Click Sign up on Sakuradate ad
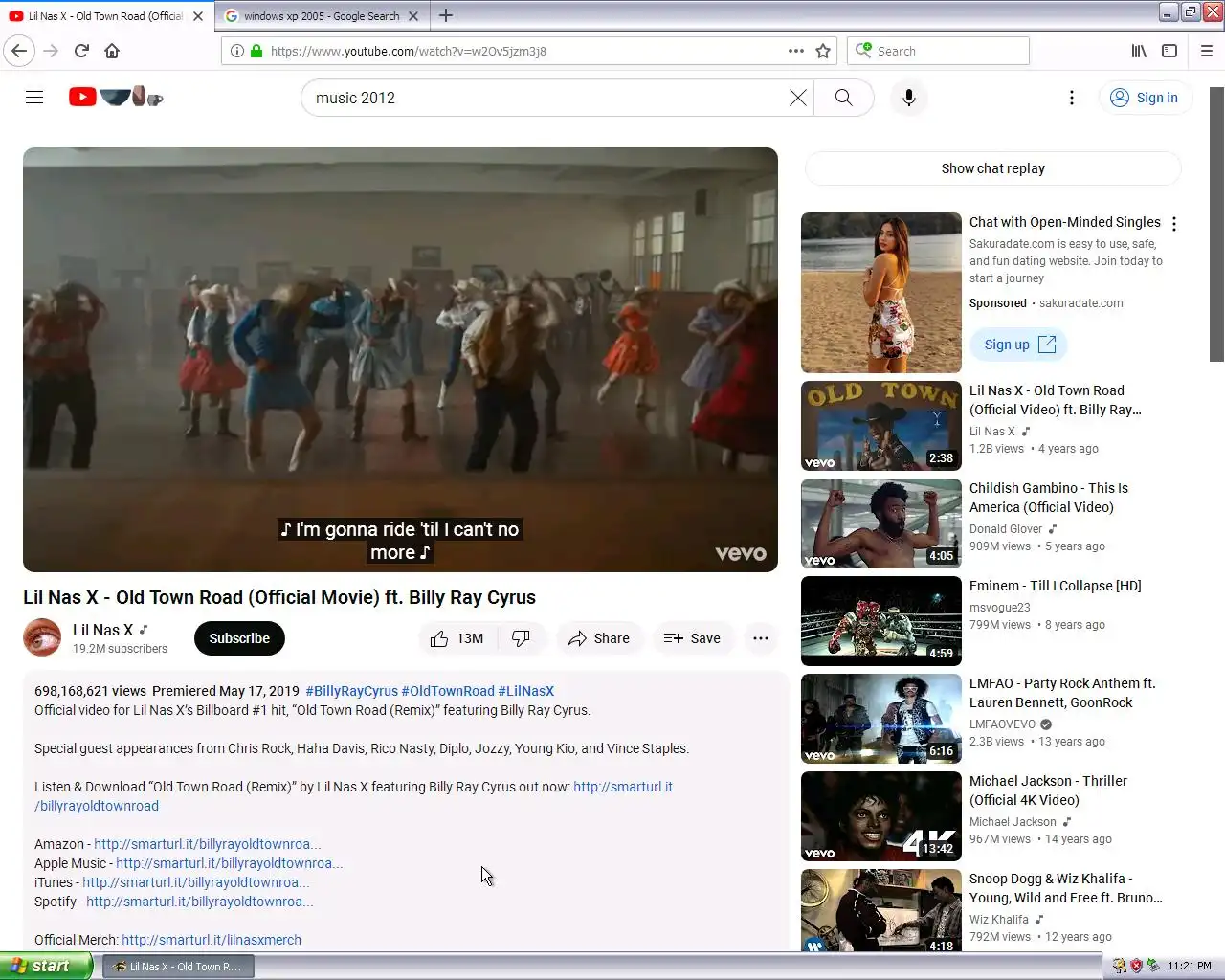The height and width of the screenshot is (980, 1225). pos(1019,345)
